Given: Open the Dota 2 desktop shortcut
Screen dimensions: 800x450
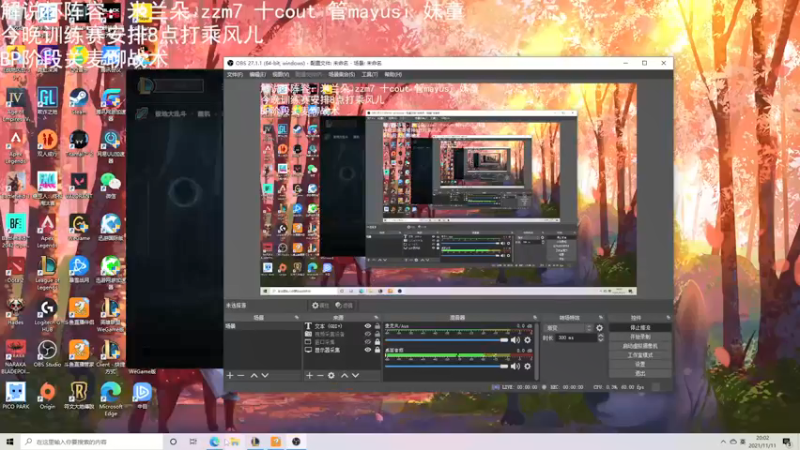Looking at the screenshot, I should (x=15, y=270).
